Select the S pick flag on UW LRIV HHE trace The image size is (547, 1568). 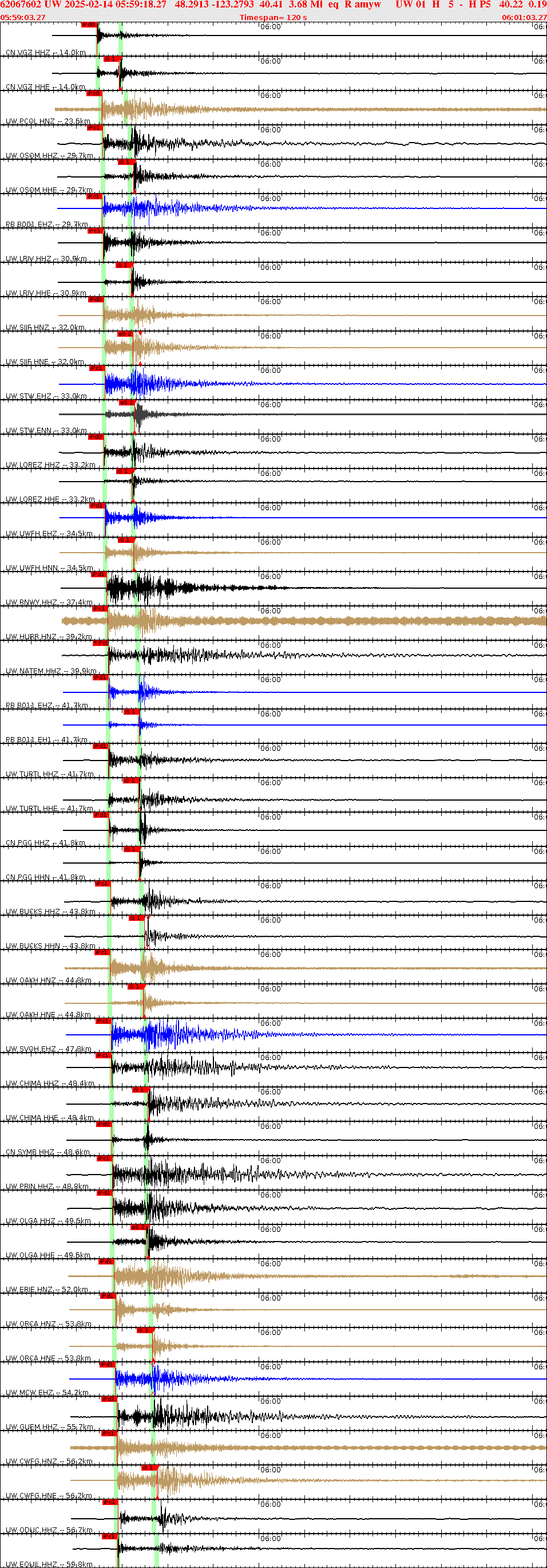coord(124,265)
